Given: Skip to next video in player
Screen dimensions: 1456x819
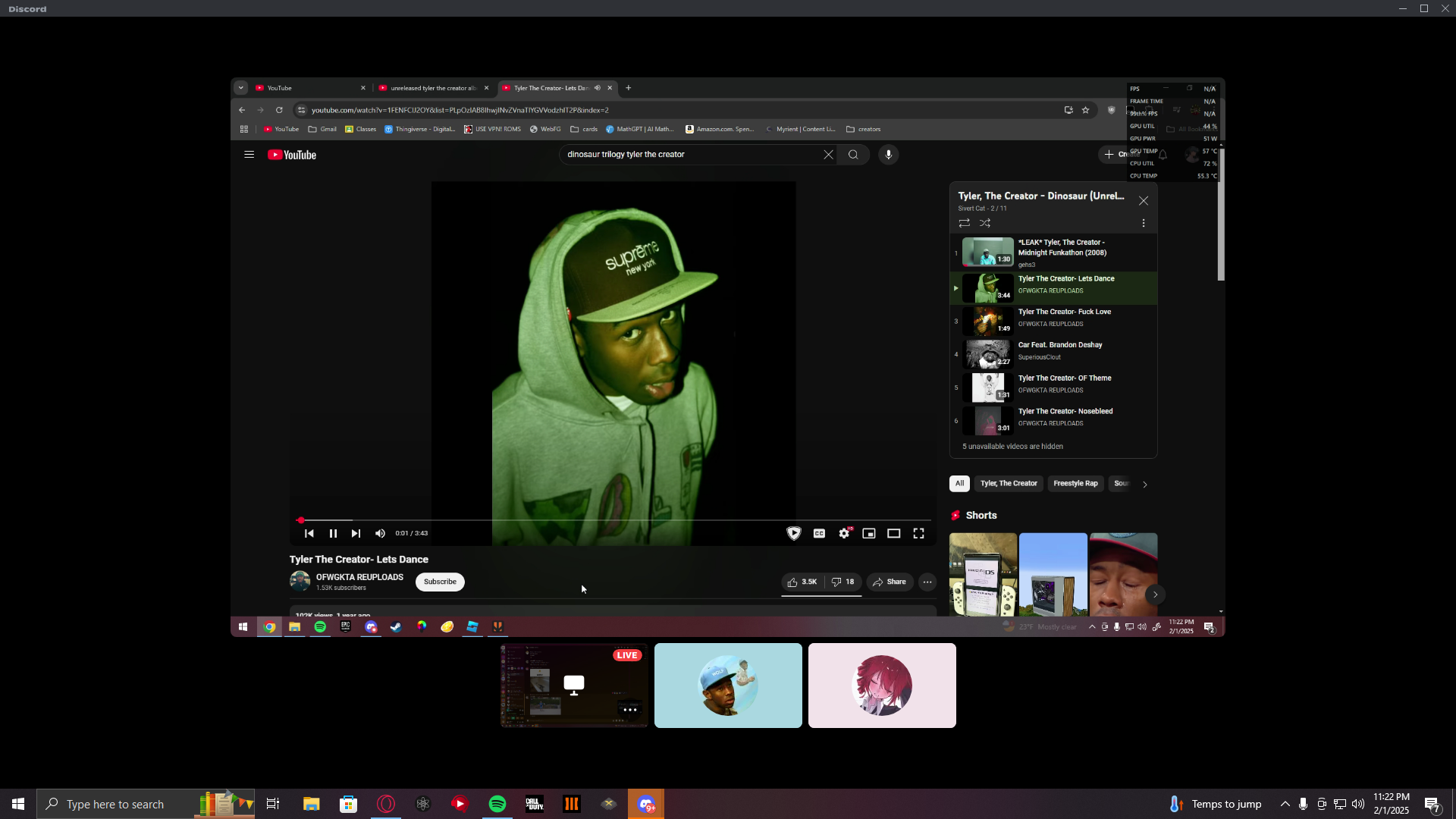Looking at the screenshot, I should (356, 534).
